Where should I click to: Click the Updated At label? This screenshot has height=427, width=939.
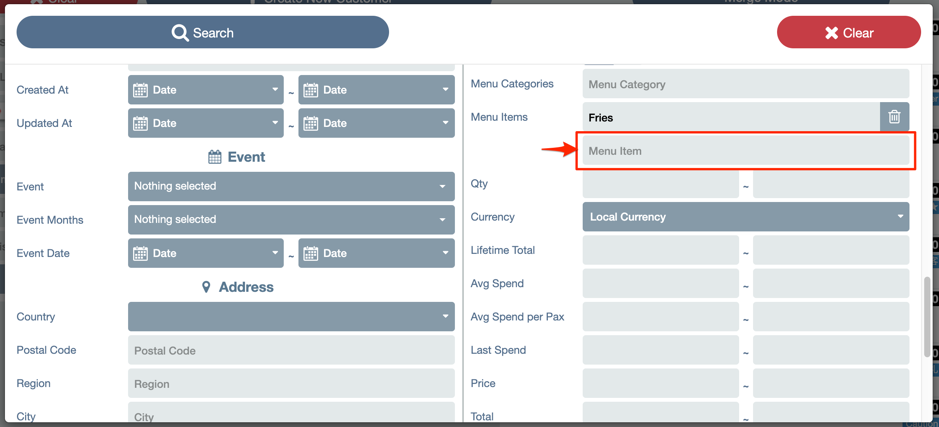coord(44,123)
